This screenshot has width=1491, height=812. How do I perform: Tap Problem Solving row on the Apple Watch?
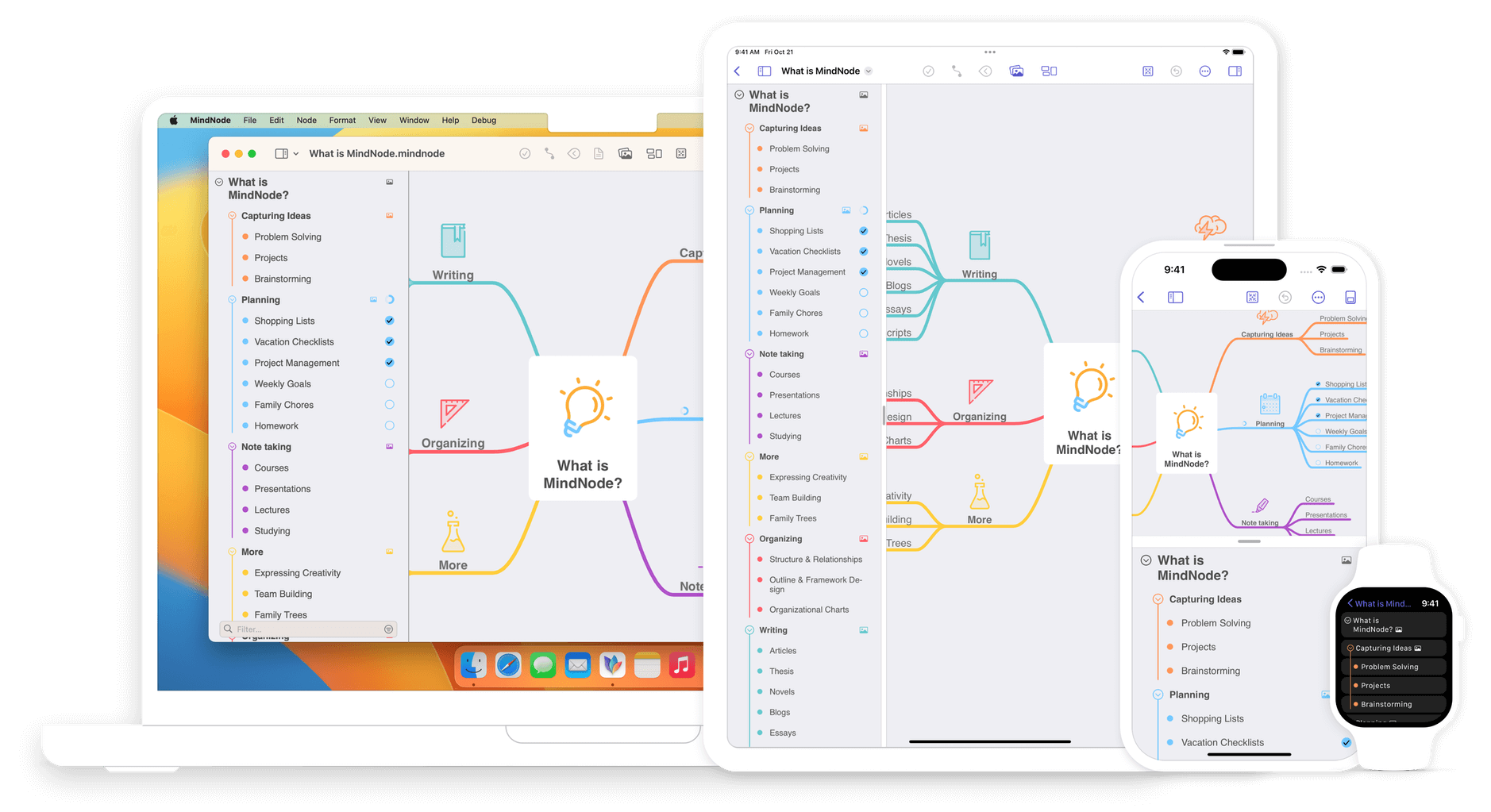(1393, 667)
